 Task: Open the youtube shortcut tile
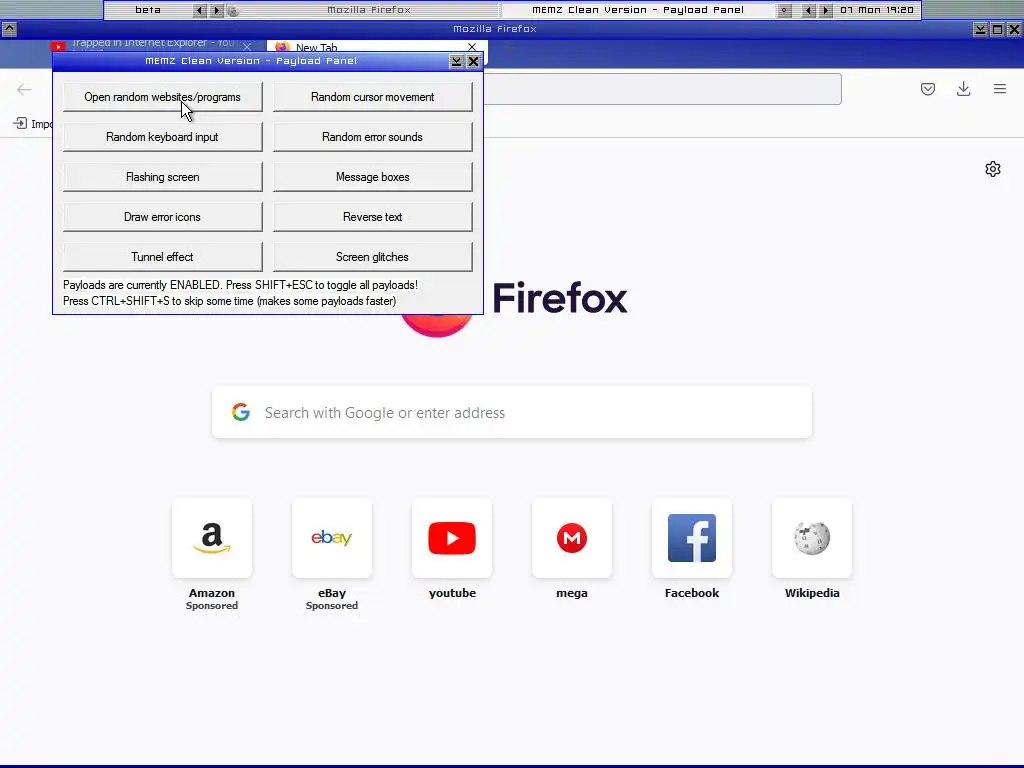pyautogui.click(x=452, y=538)
